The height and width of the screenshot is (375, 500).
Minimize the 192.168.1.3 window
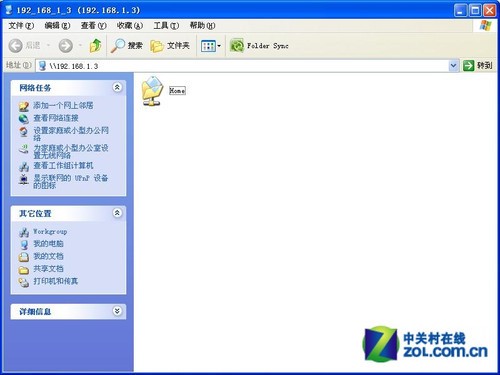tap(460, 11)
